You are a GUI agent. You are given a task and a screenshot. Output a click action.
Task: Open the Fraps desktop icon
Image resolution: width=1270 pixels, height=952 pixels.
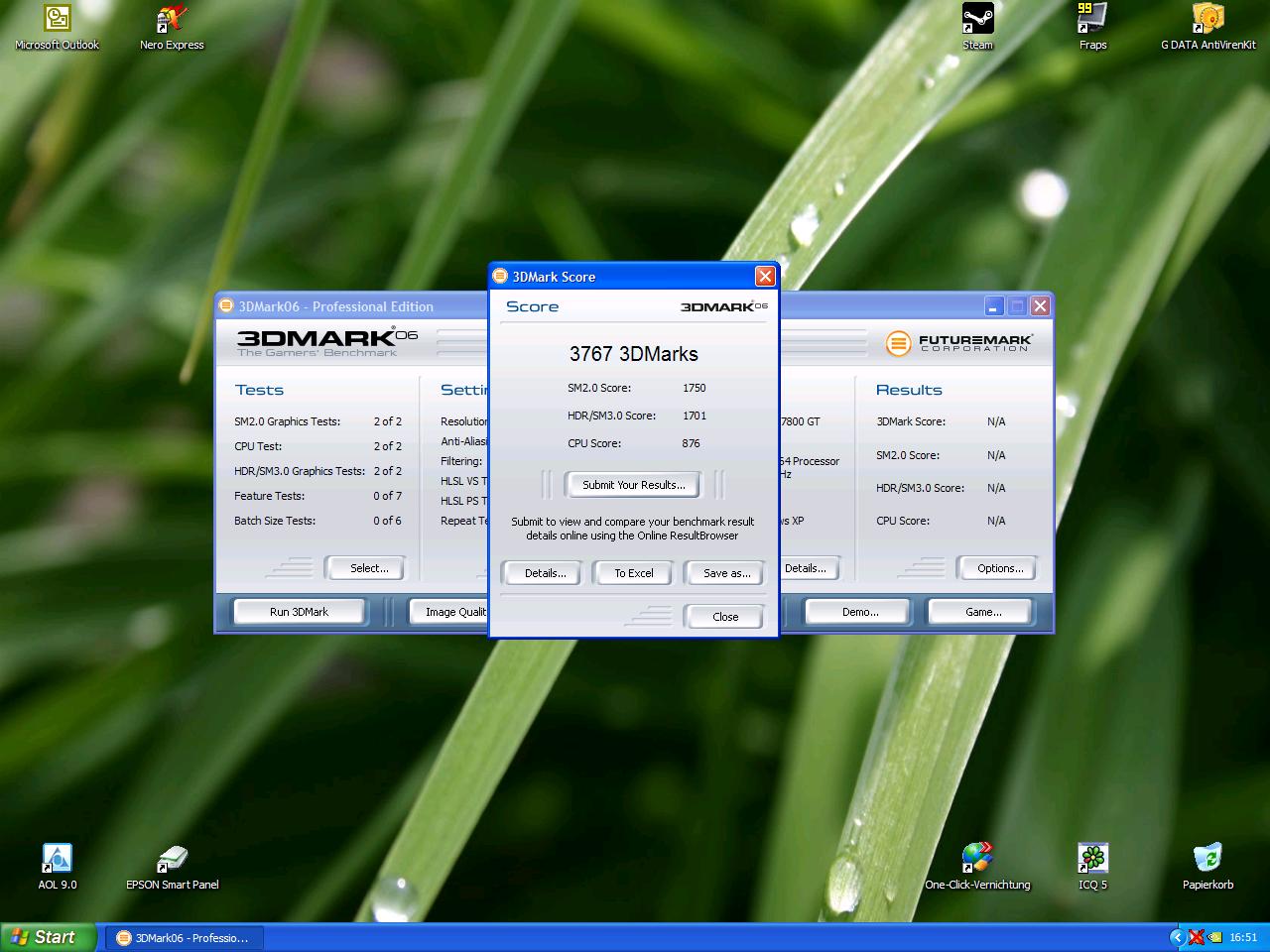coord(1092,27)
